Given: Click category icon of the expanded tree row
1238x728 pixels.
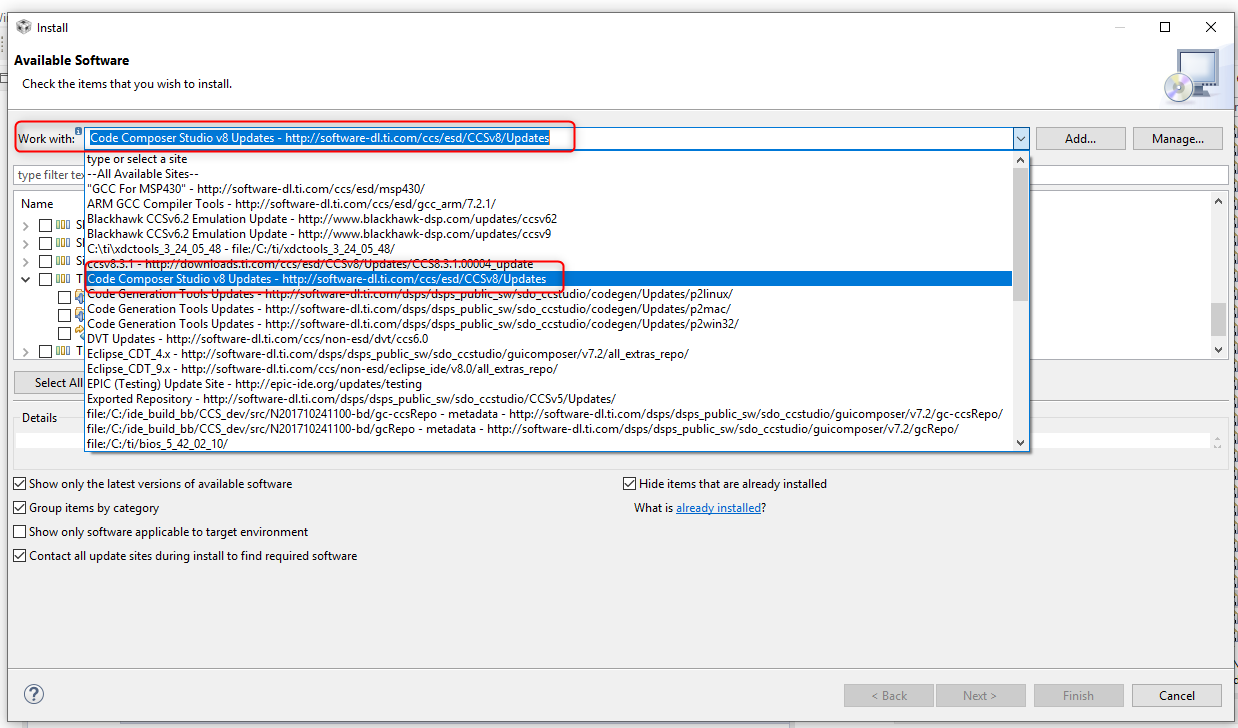Looking at the screenshot, I should click(x=63, y=279).
